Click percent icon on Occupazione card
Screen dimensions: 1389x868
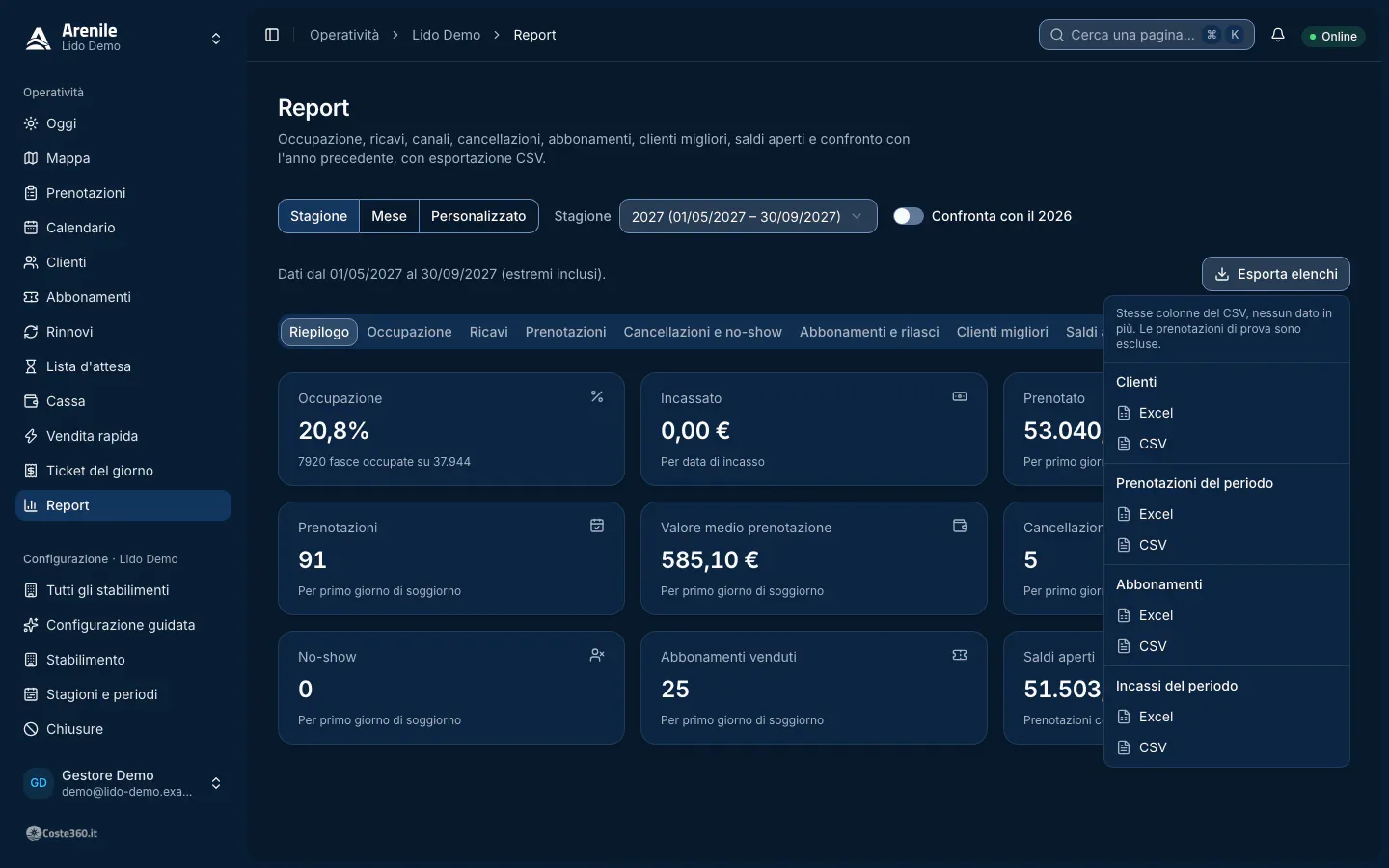(597, 396)
